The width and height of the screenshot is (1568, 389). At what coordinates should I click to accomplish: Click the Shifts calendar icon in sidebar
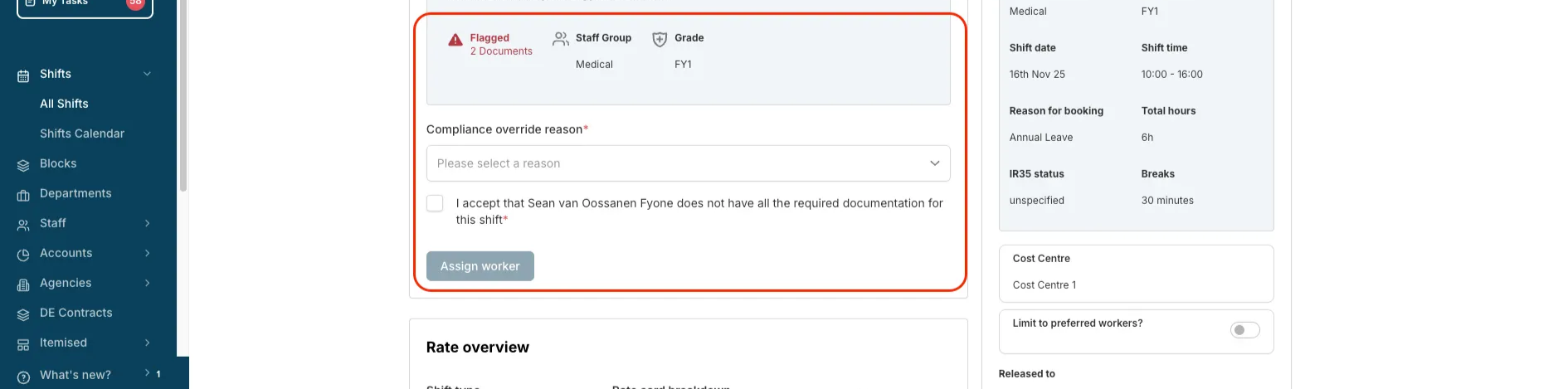[23, 75]
